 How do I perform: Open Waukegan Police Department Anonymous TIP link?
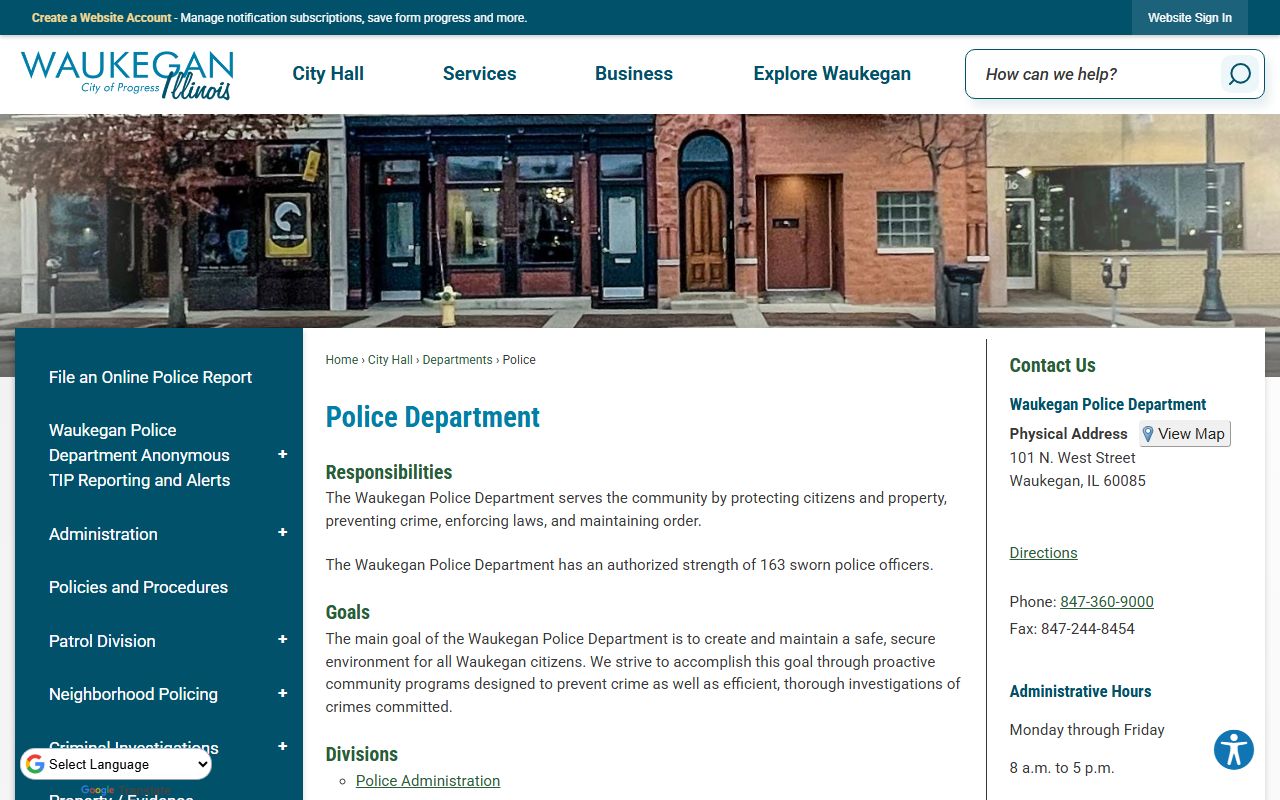tap(139, 455)
